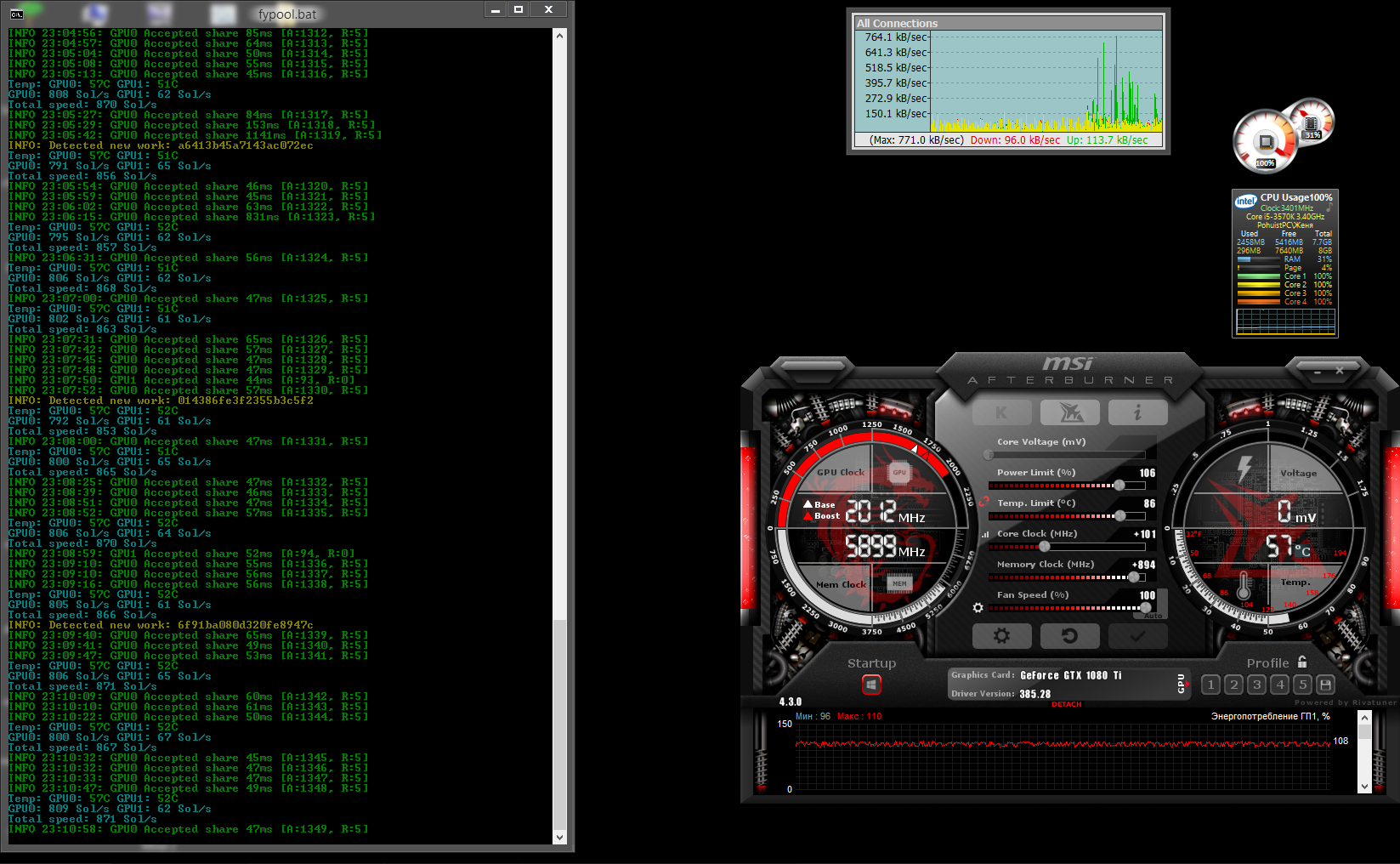This screenshot has height=864, width=1400.
Task: Close the fypool.bat console window
Action: point(549,9)
